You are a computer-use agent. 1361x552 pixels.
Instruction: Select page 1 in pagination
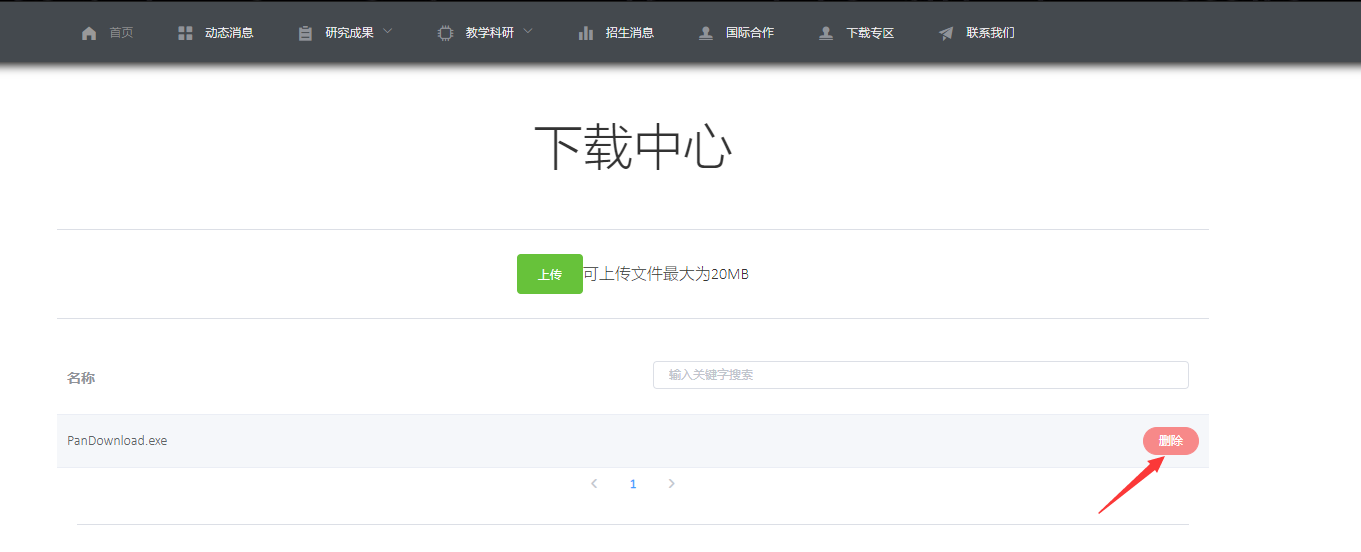633,484
